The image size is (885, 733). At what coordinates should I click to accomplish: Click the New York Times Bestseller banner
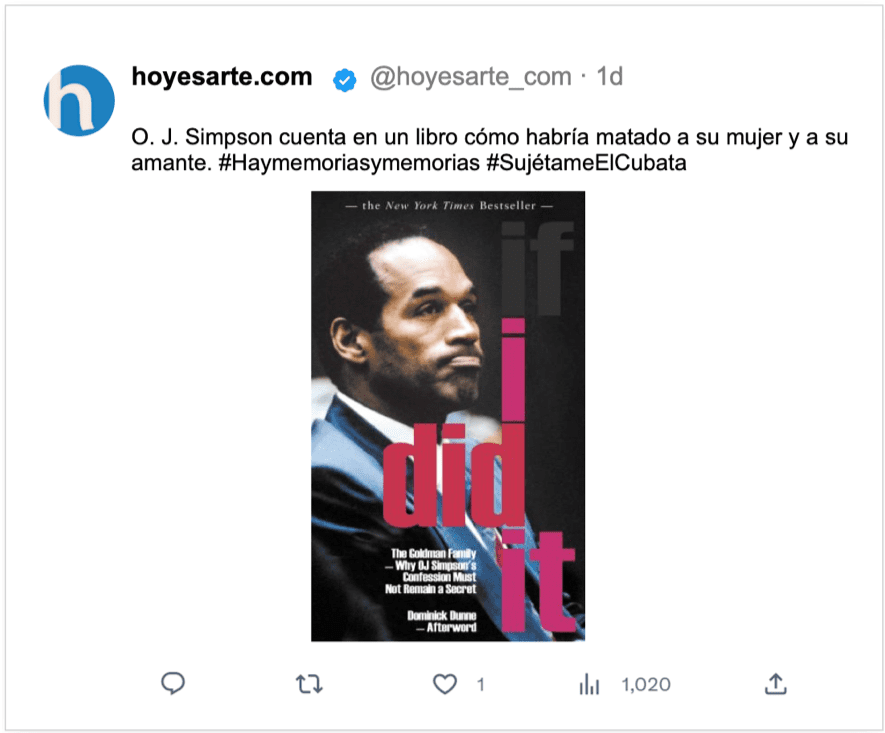tap(449, 206)
